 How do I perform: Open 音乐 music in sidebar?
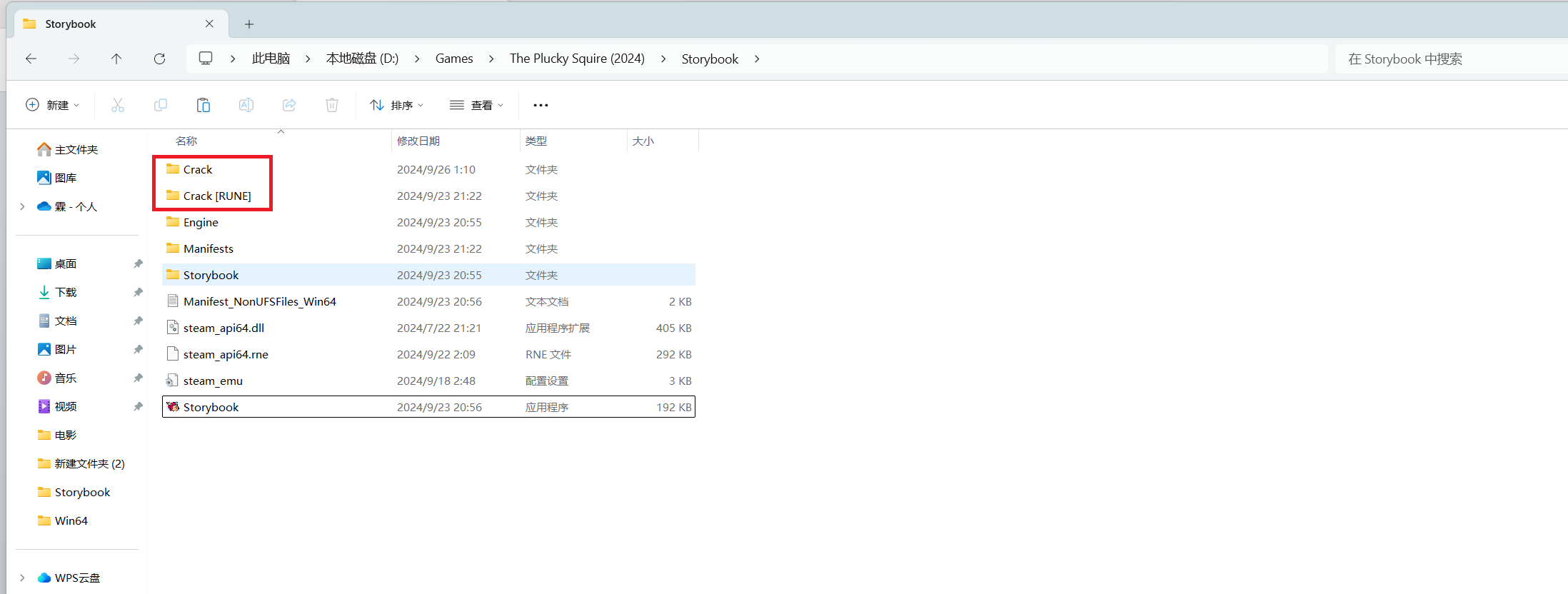(x=56, y=378)
